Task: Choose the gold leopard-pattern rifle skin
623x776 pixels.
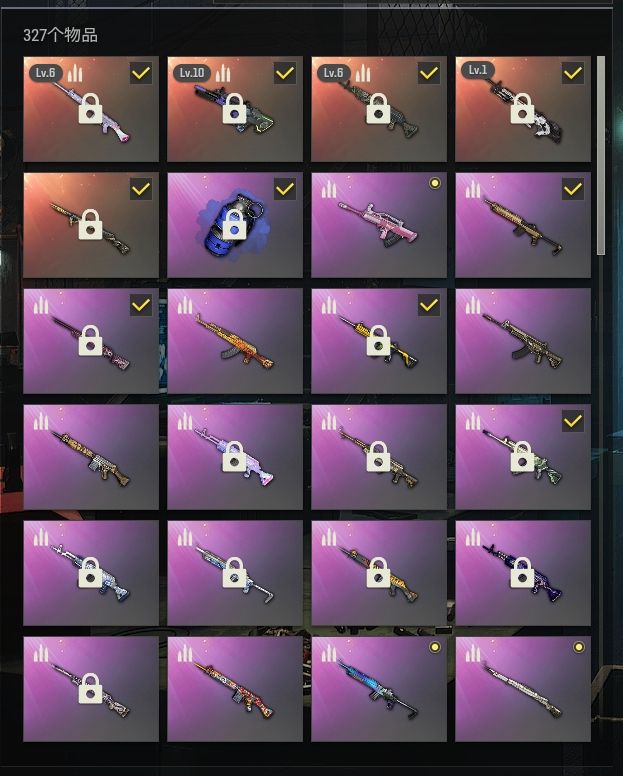Action: (91, 457)
